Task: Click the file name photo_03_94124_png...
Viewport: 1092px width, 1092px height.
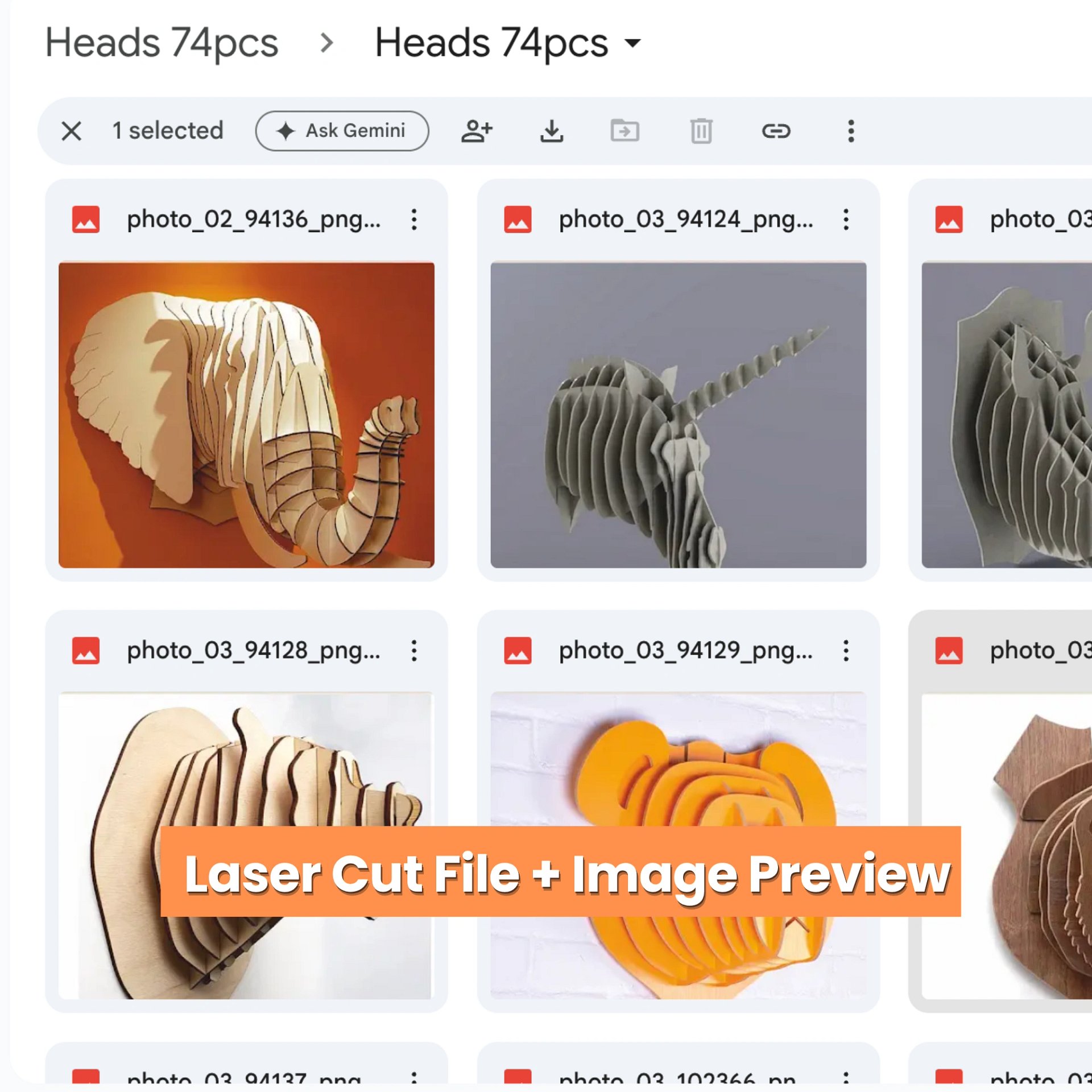Action: (686, 220)
